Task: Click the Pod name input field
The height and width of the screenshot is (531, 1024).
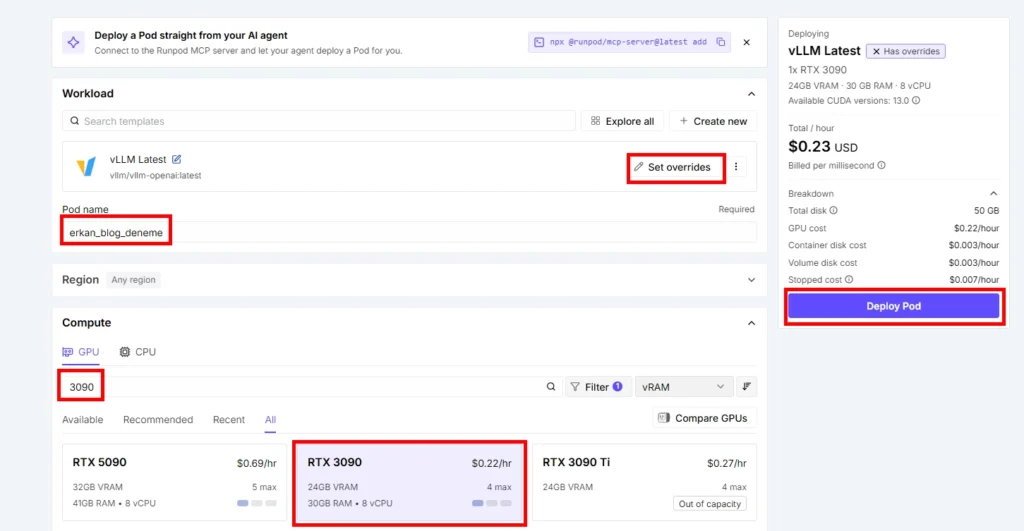Action: 409,233
